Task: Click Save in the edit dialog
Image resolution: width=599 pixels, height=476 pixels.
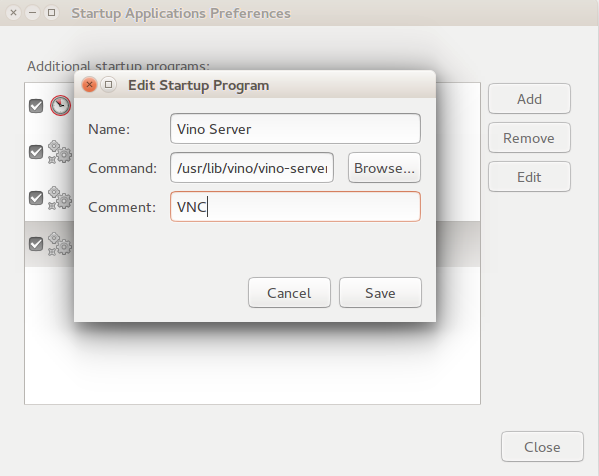Action: (x=380, y=293)
